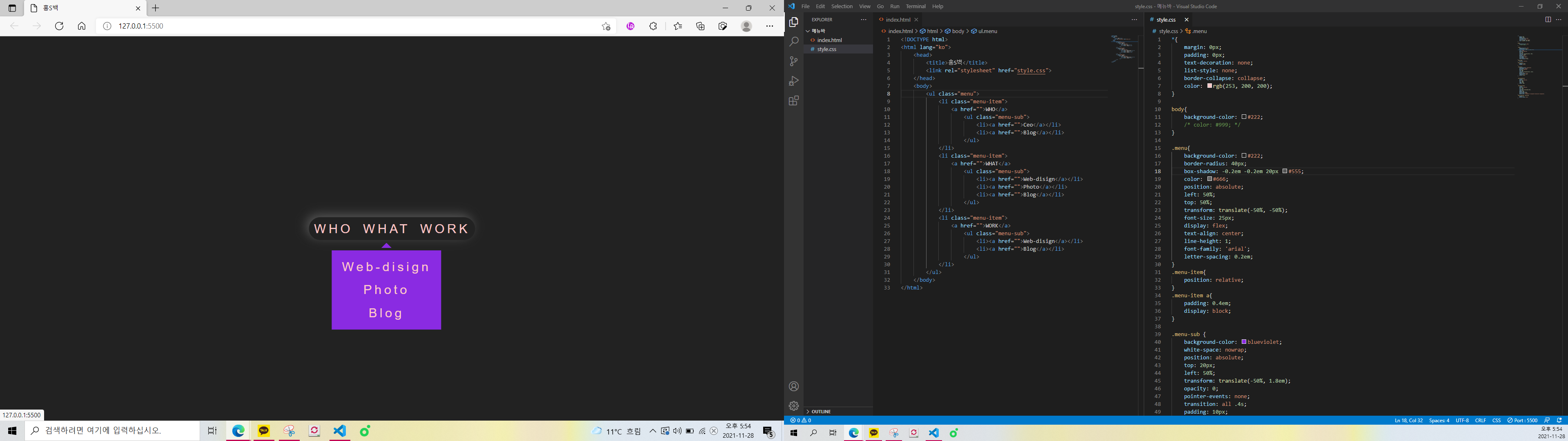Click the Photo link in submenu
This screenshot has width=1568, height=441.
coord(386,290)
